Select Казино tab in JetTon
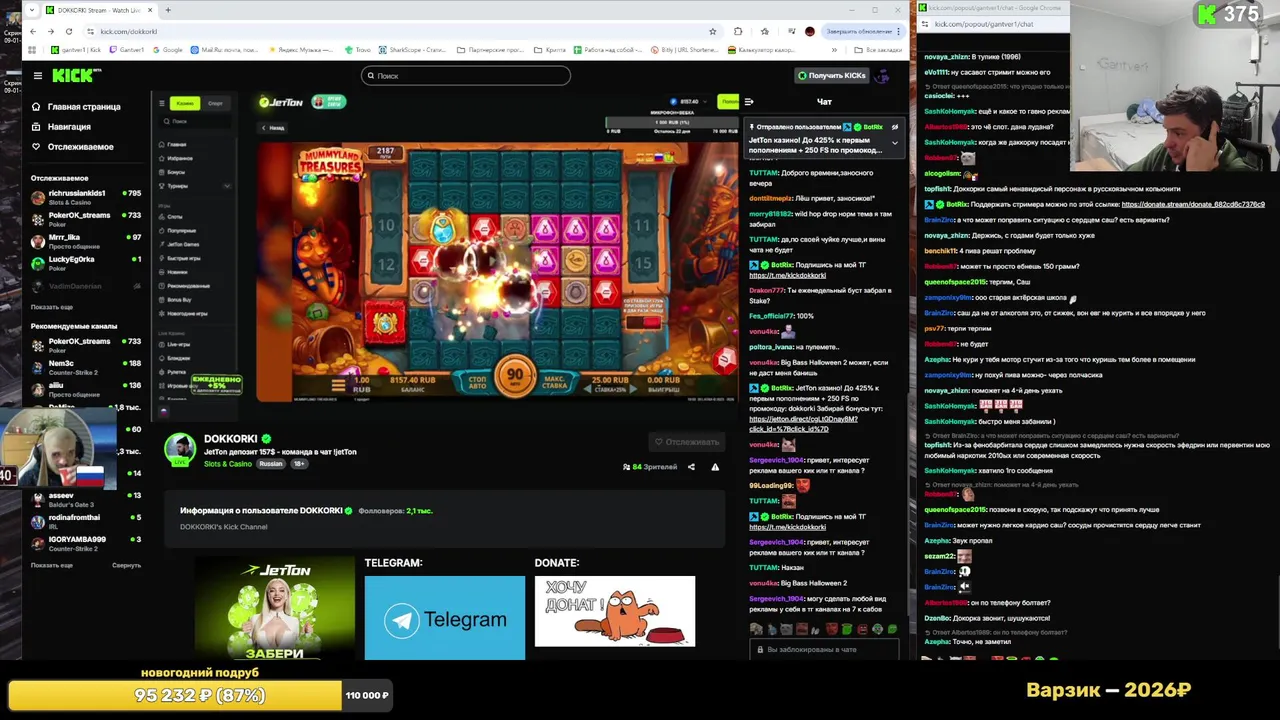The width and height of the screenshot is (1280, 720). click(185, 103)
